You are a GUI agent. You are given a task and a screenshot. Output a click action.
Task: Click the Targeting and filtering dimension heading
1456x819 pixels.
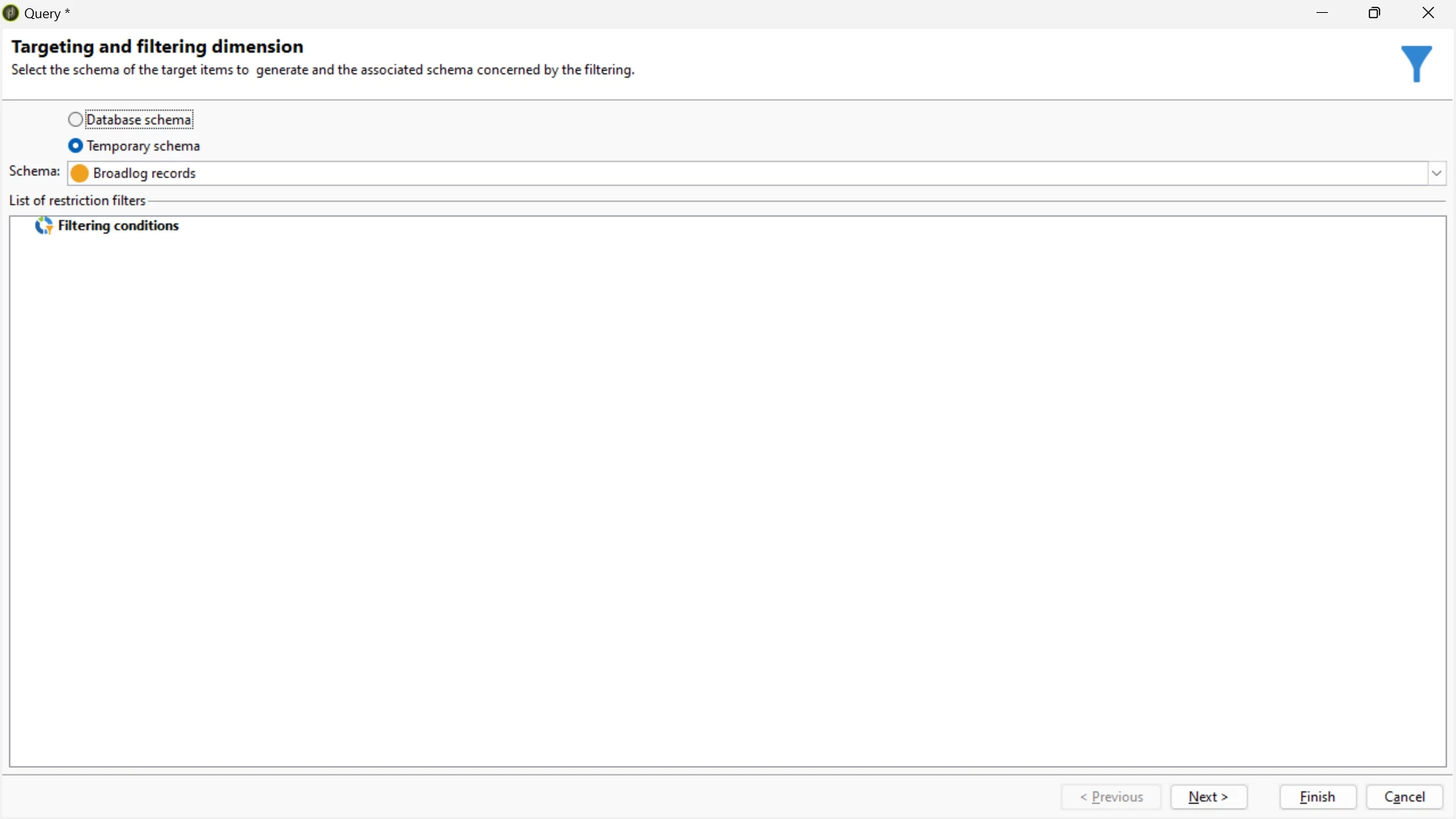tap(158, 46)
